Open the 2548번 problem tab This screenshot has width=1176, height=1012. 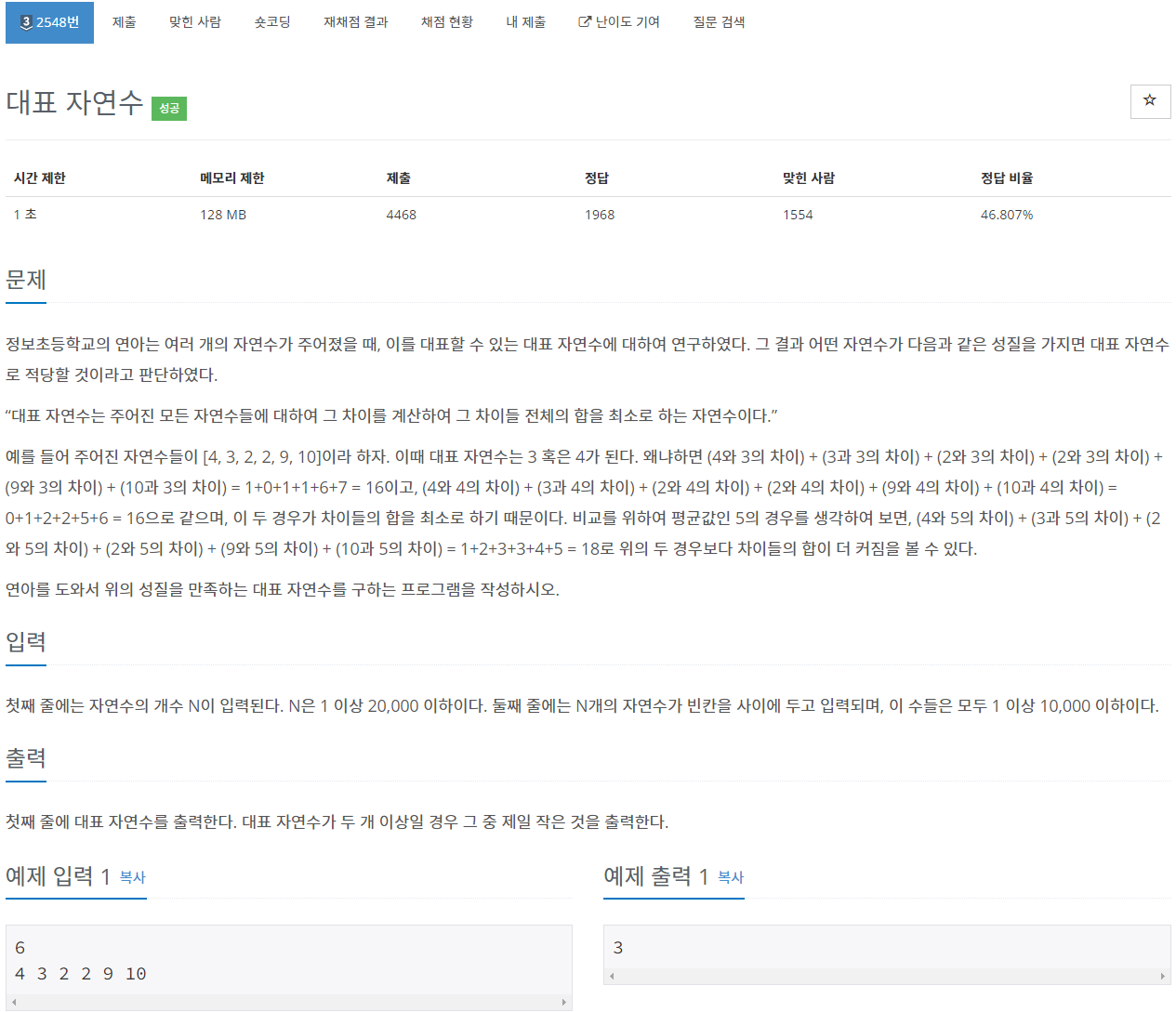(49, 21)
